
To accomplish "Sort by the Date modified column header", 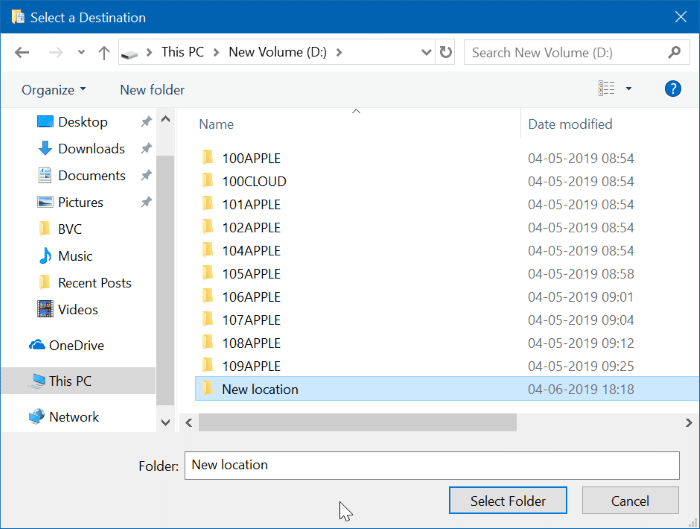I will [x=570, y=125].
